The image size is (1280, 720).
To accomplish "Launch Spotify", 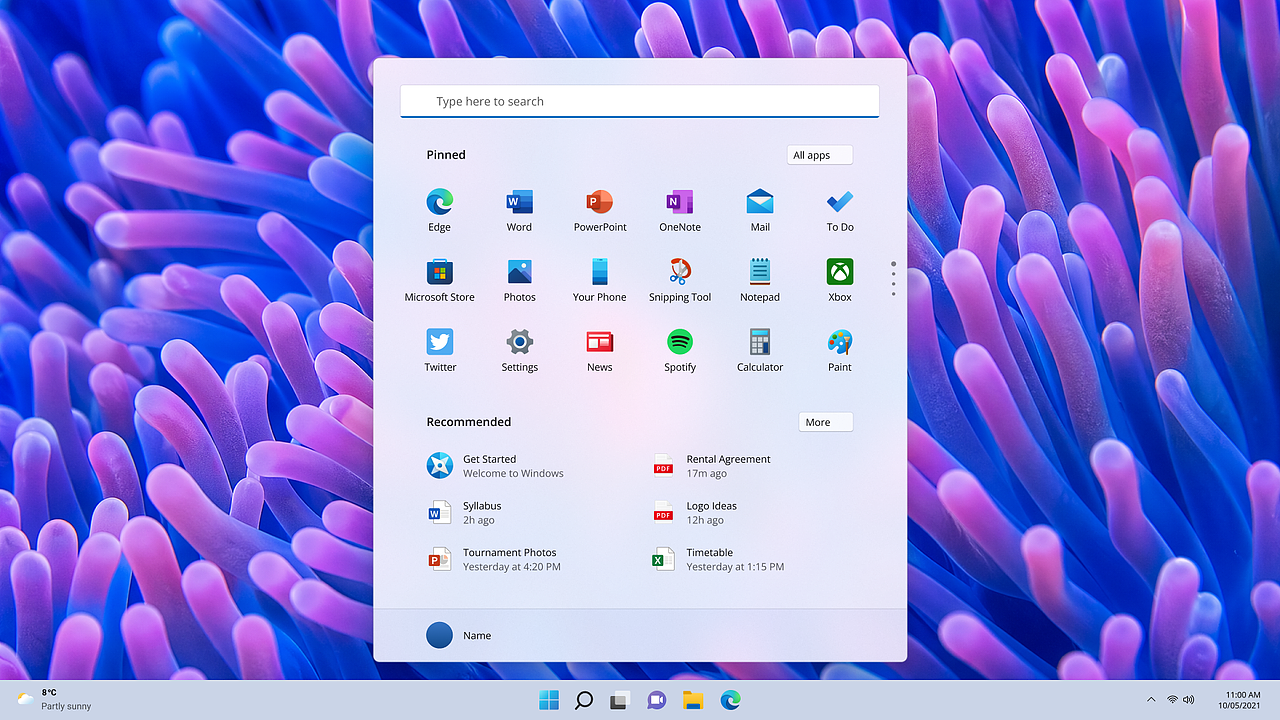I will tap(680, 350).
